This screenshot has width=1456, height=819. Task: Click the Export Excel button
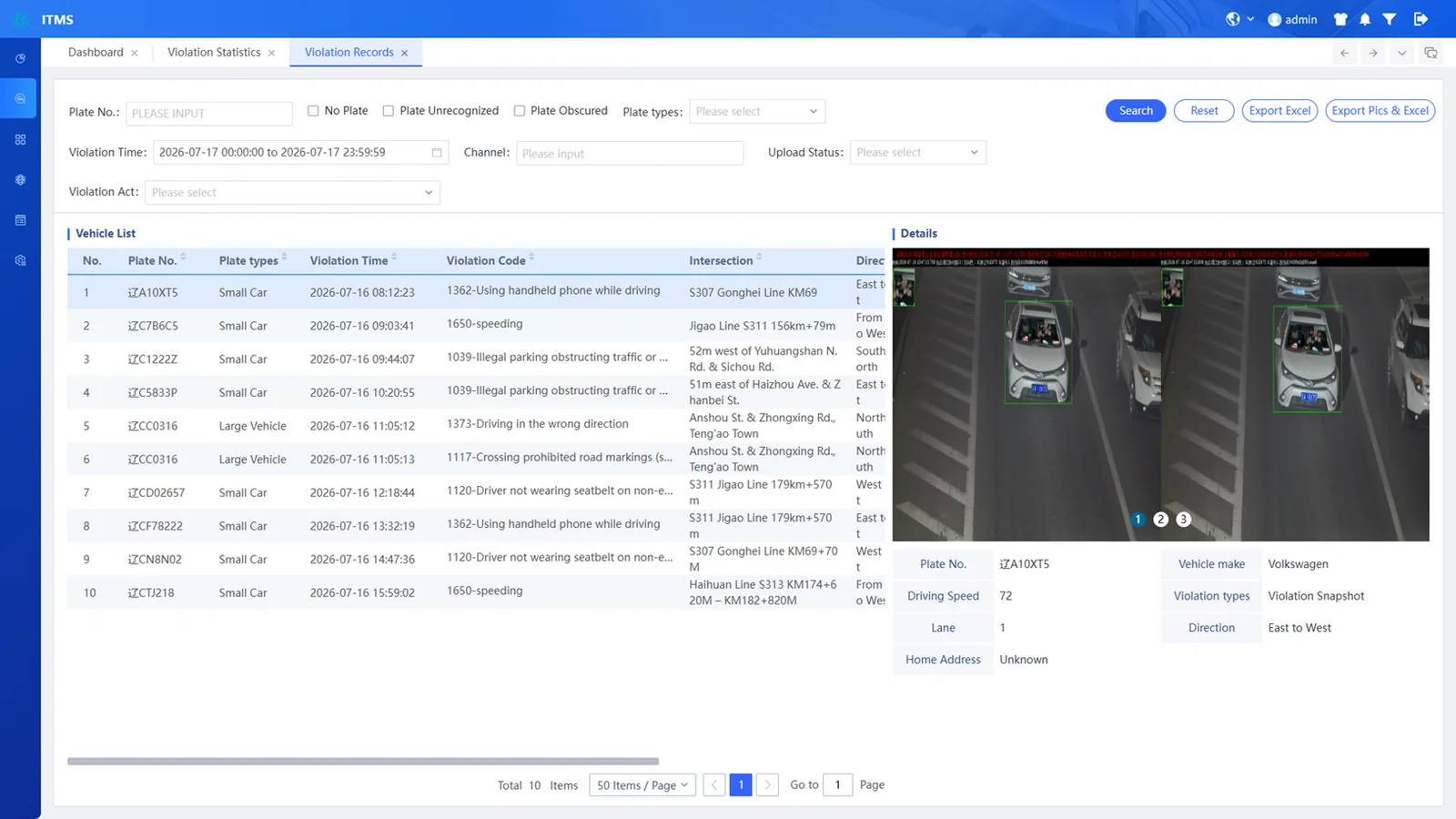pos(1279,111)
